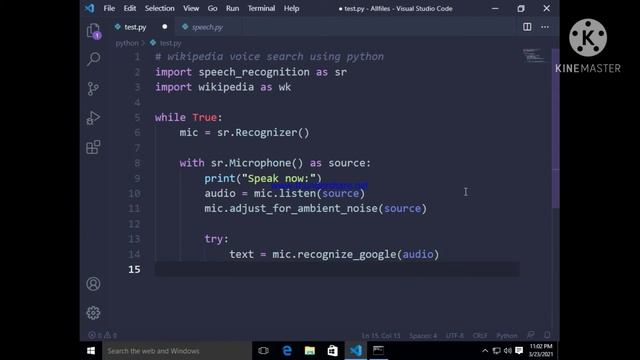Click the network icon in system tray
640x360 pixels.
[496, 351]
